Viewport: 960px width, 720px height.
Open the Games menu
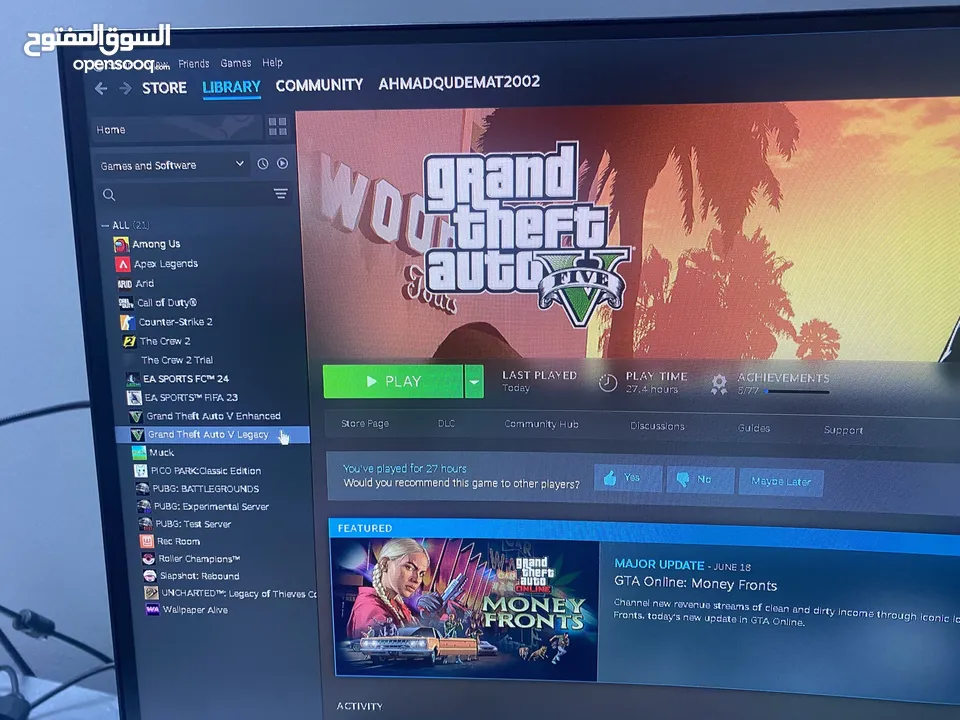pos(236,63)
